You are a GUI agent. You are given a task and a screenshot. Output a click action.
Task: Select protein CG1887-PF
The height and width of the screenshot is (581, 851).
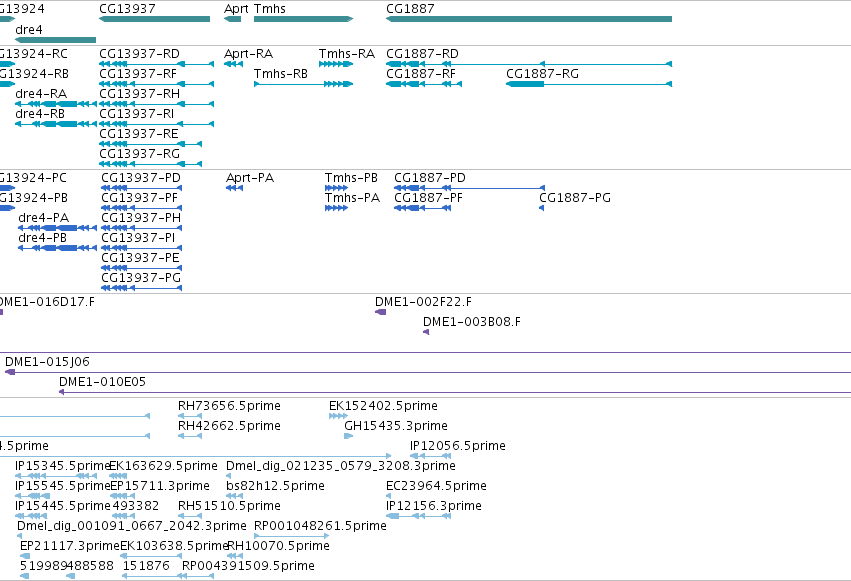click(x=422, y=208)
